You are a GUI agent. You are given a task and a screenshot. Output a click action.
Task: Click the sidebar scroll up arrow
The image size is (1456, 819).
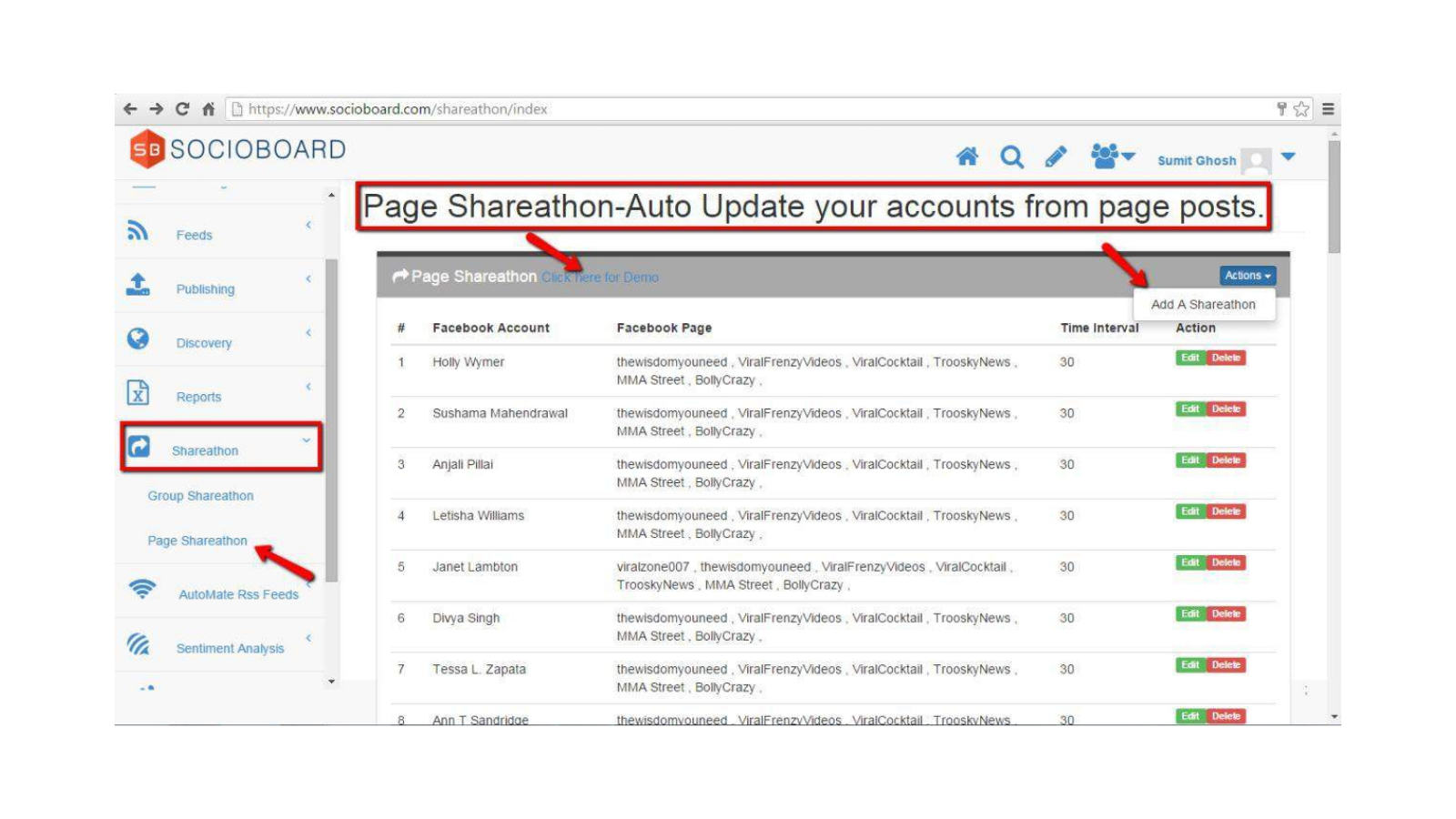331,195
